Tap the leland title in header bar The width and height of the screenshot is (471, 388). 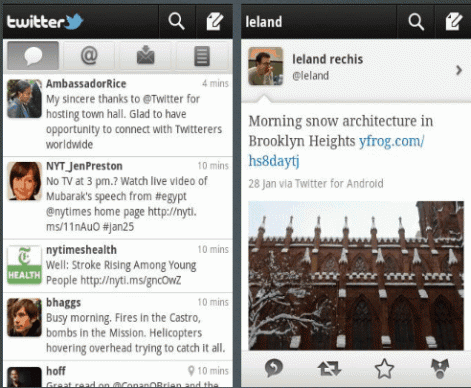pos(264,22)
